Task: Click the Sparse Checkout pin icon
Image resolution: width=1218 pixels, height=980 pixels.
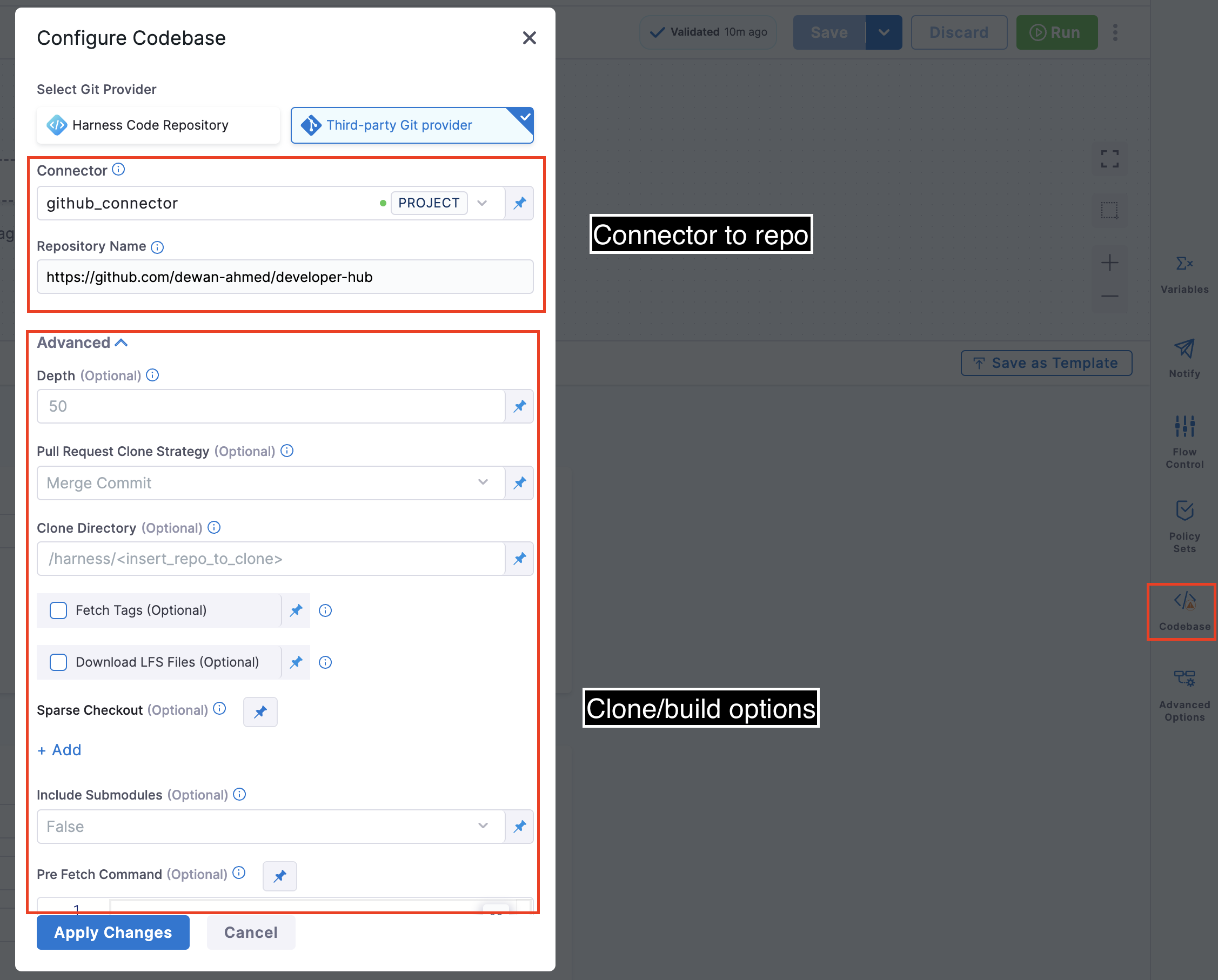Action: [x=260, y=711]
